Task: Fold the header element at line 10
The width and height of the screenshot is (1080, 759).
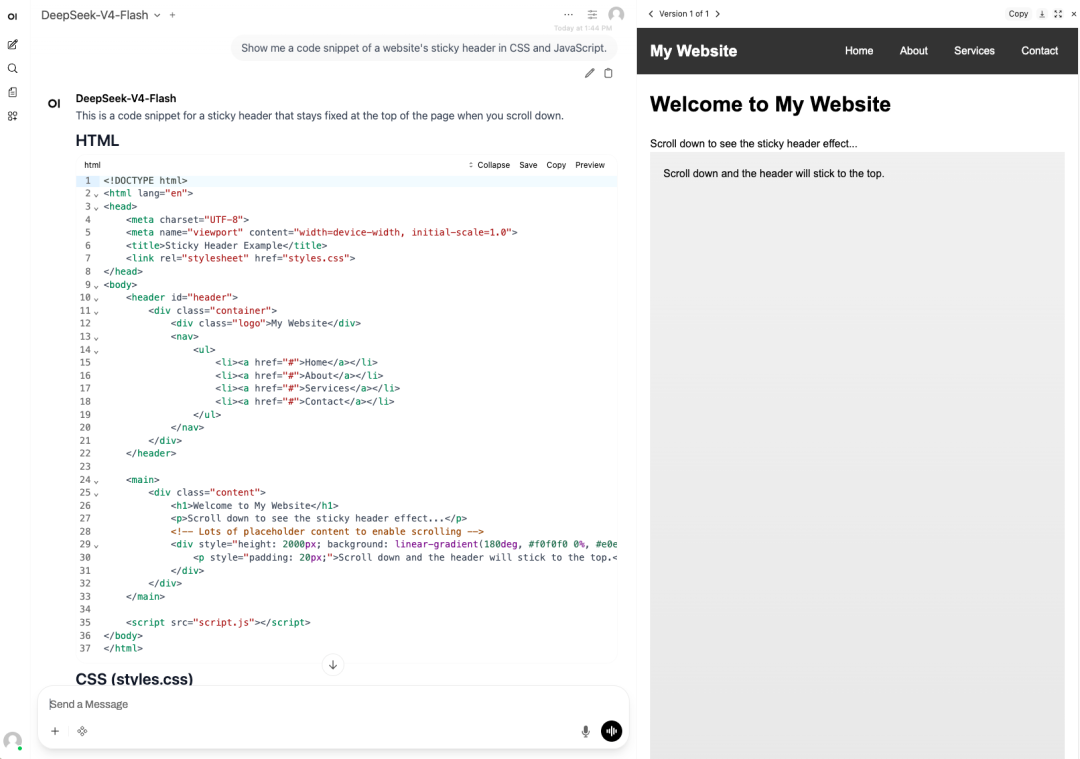Action: tap(96, 299)
